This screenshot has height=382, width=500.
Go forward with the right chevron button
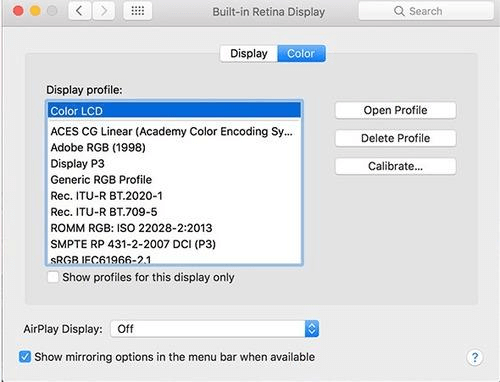[x=104, y=11]
